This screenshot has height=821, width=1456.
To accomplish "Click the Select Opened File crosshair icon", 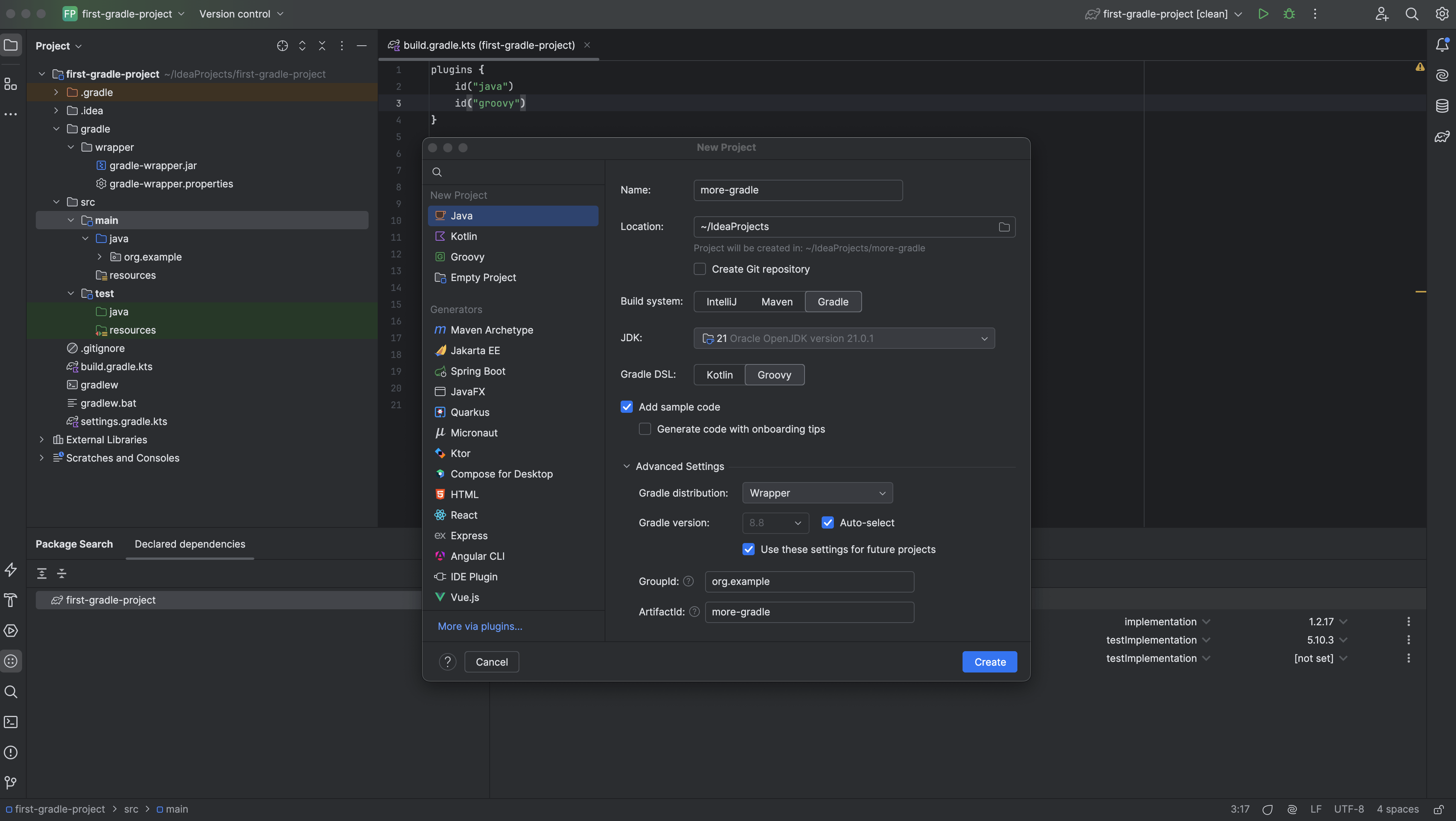I will 282,46.
